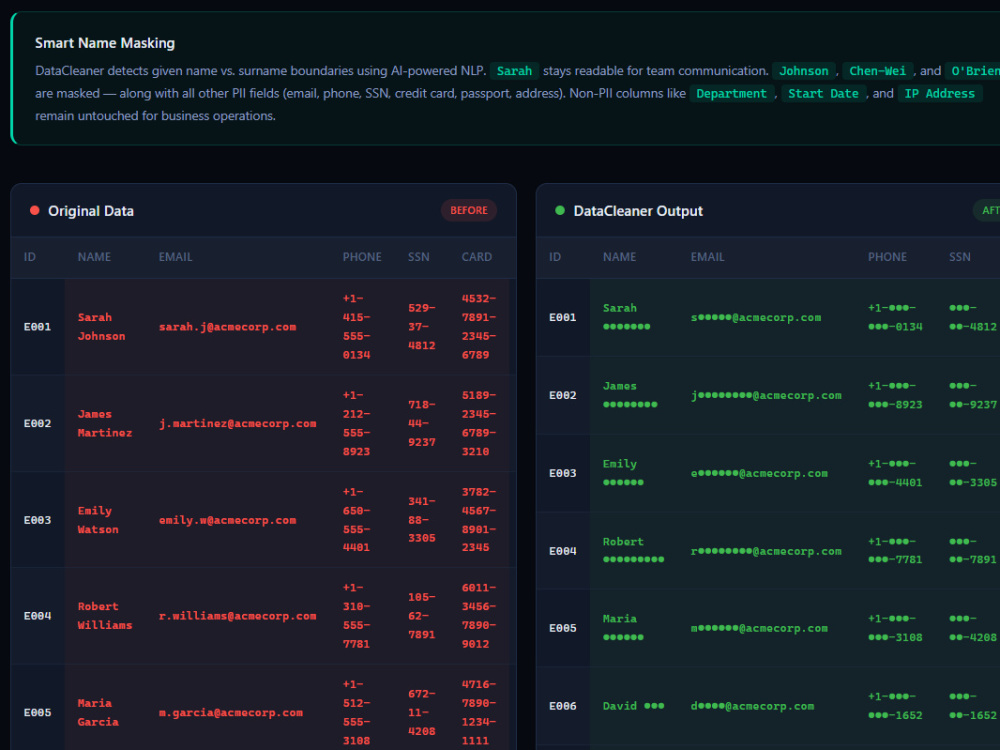
Task: Click the Robert Williams name cell
Action: [105, 616]
